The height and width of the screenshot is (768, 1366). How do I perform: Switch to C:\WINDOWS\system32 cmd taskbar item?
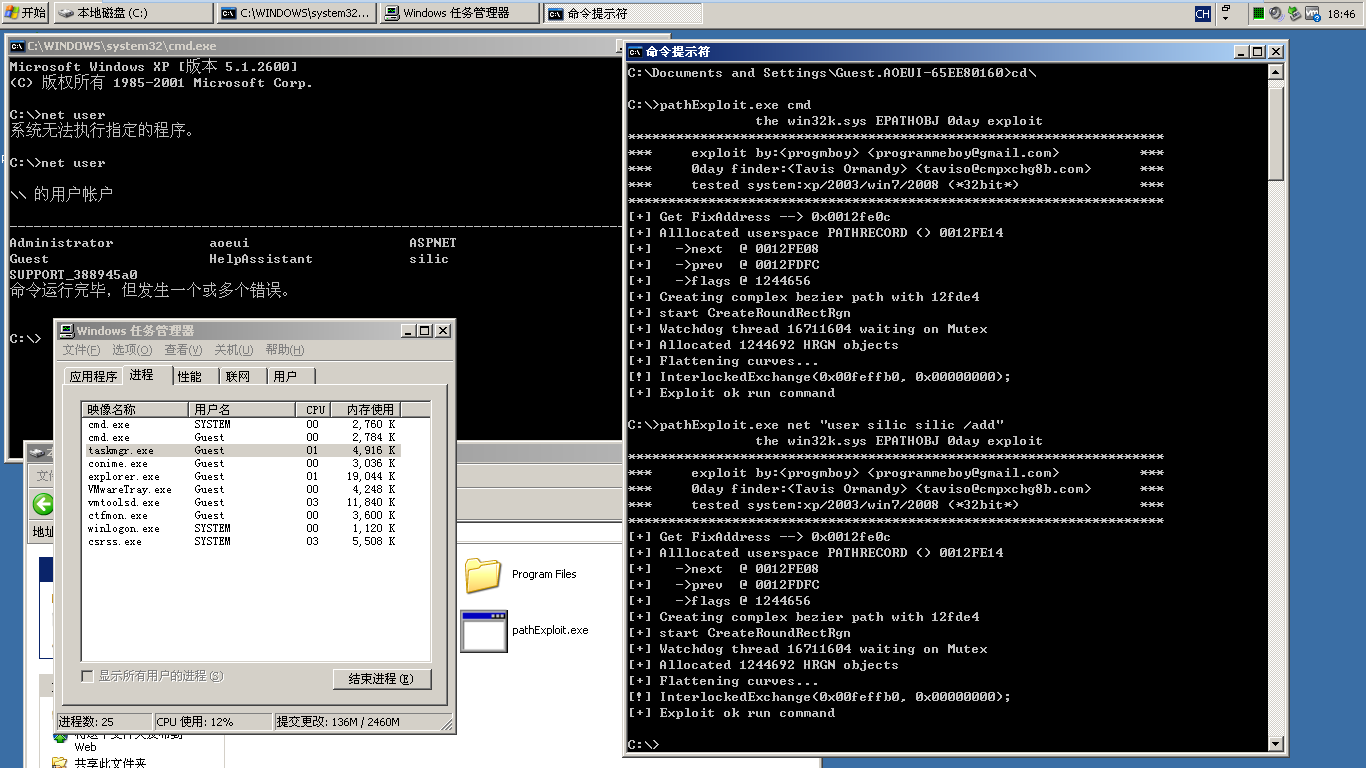(x=297, y=13)
